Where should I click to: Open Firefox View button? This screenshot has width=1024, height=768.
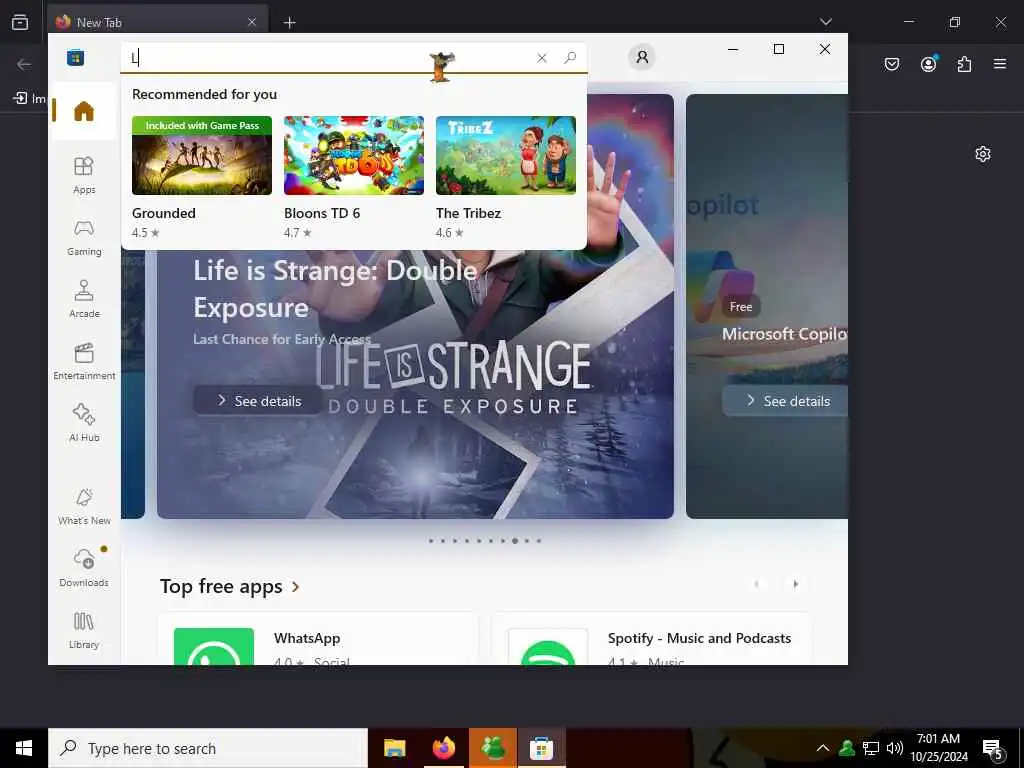pos(20,22)
